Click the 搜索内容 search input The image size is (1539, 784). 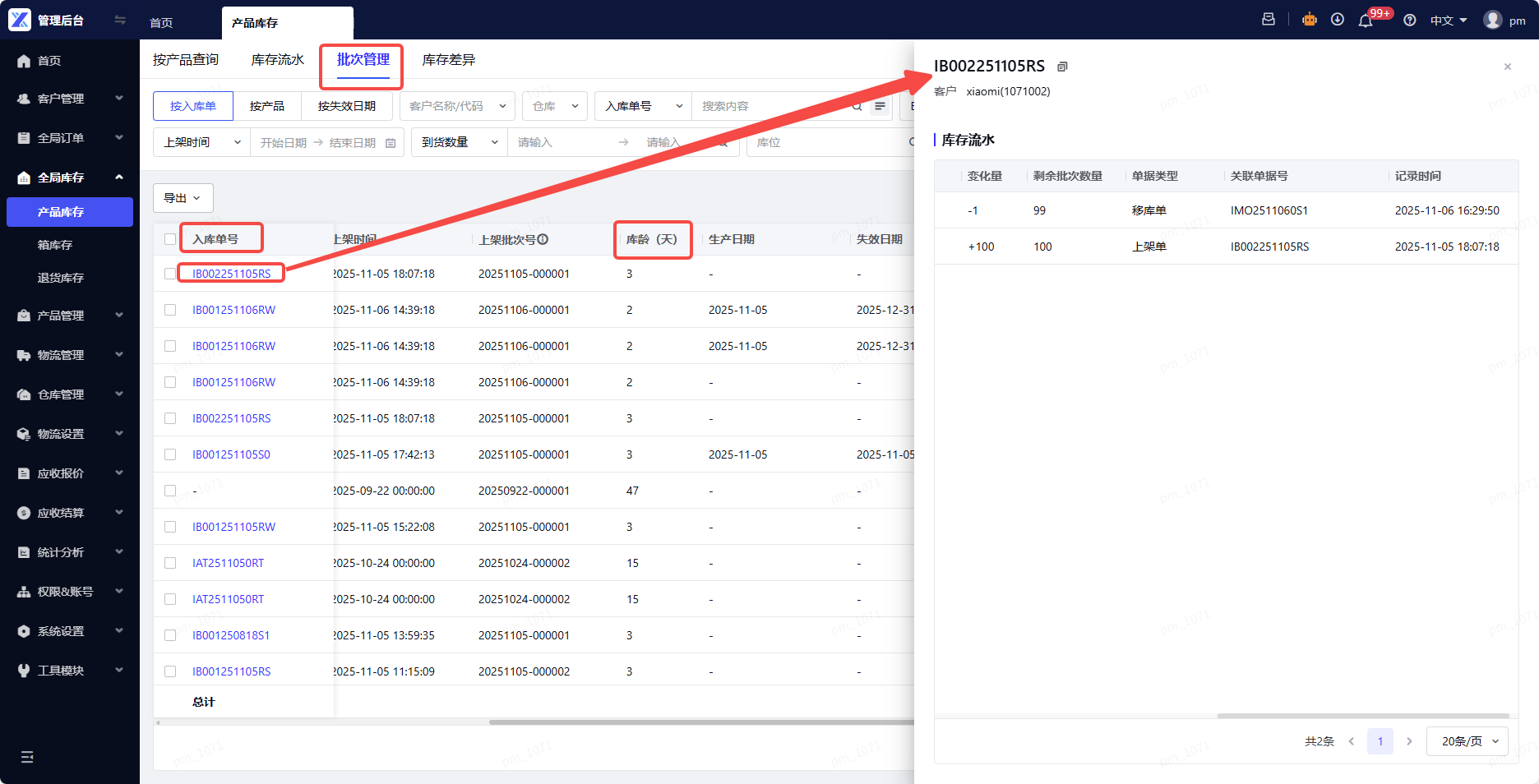(773, 106)
